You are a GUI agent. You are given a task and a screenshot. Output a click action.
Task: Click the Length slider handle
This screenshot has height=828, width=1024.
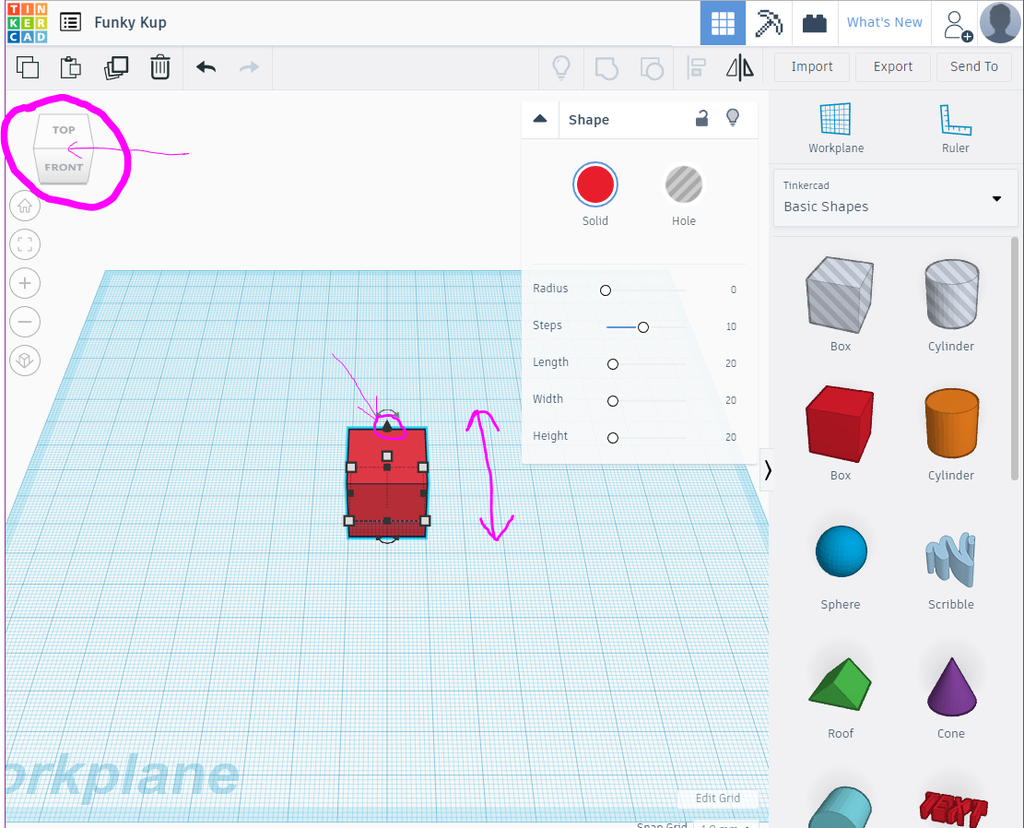point(613,364)
